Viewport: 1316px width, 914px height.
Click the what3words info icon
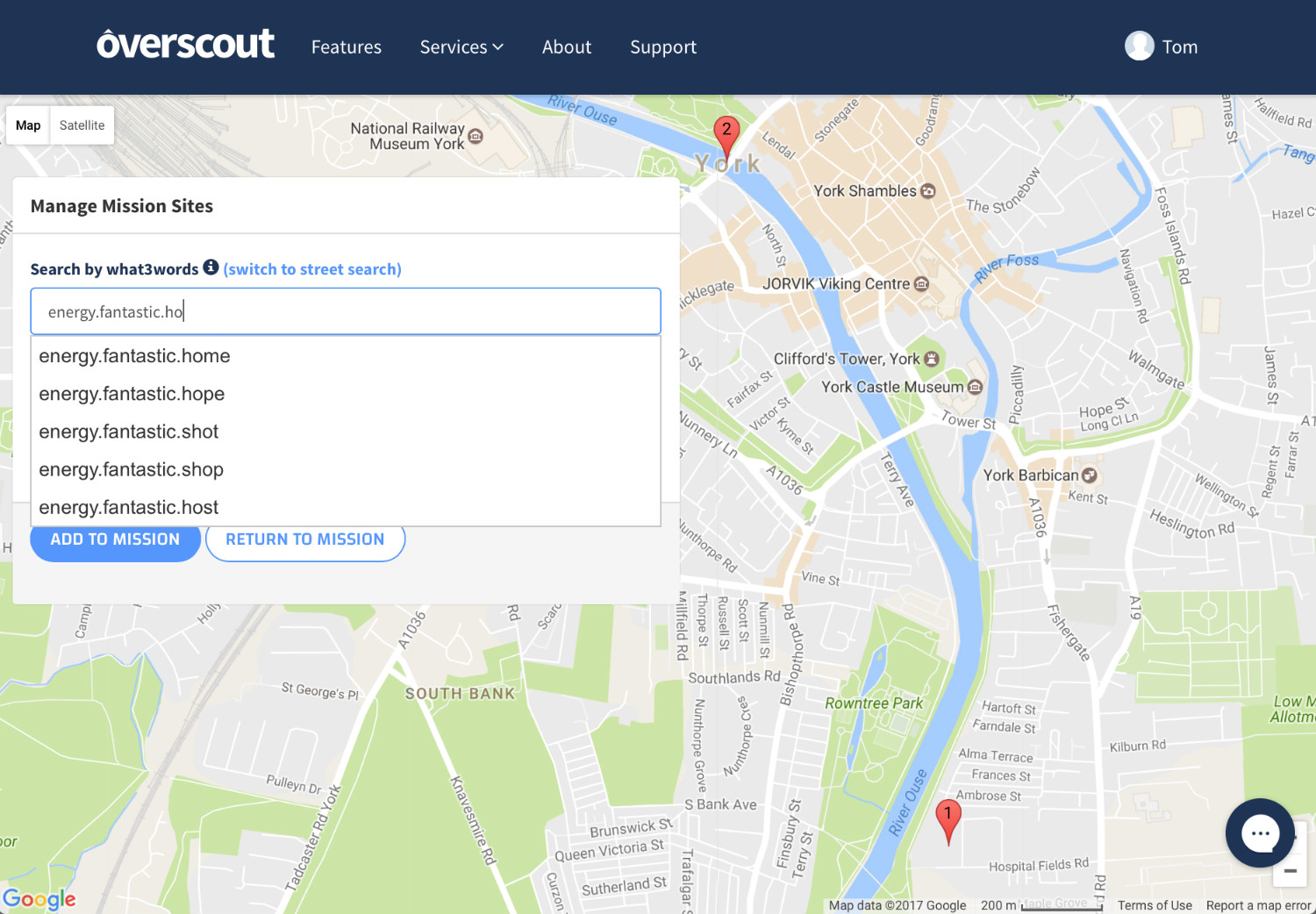[211, 267]
